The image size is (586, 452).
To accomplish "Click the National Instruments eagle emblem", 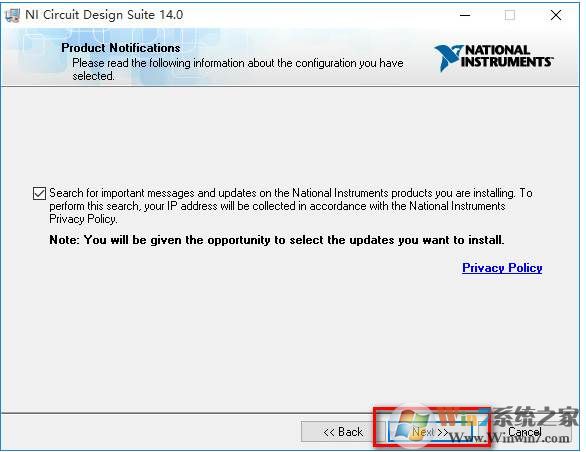I will point(448,58).
